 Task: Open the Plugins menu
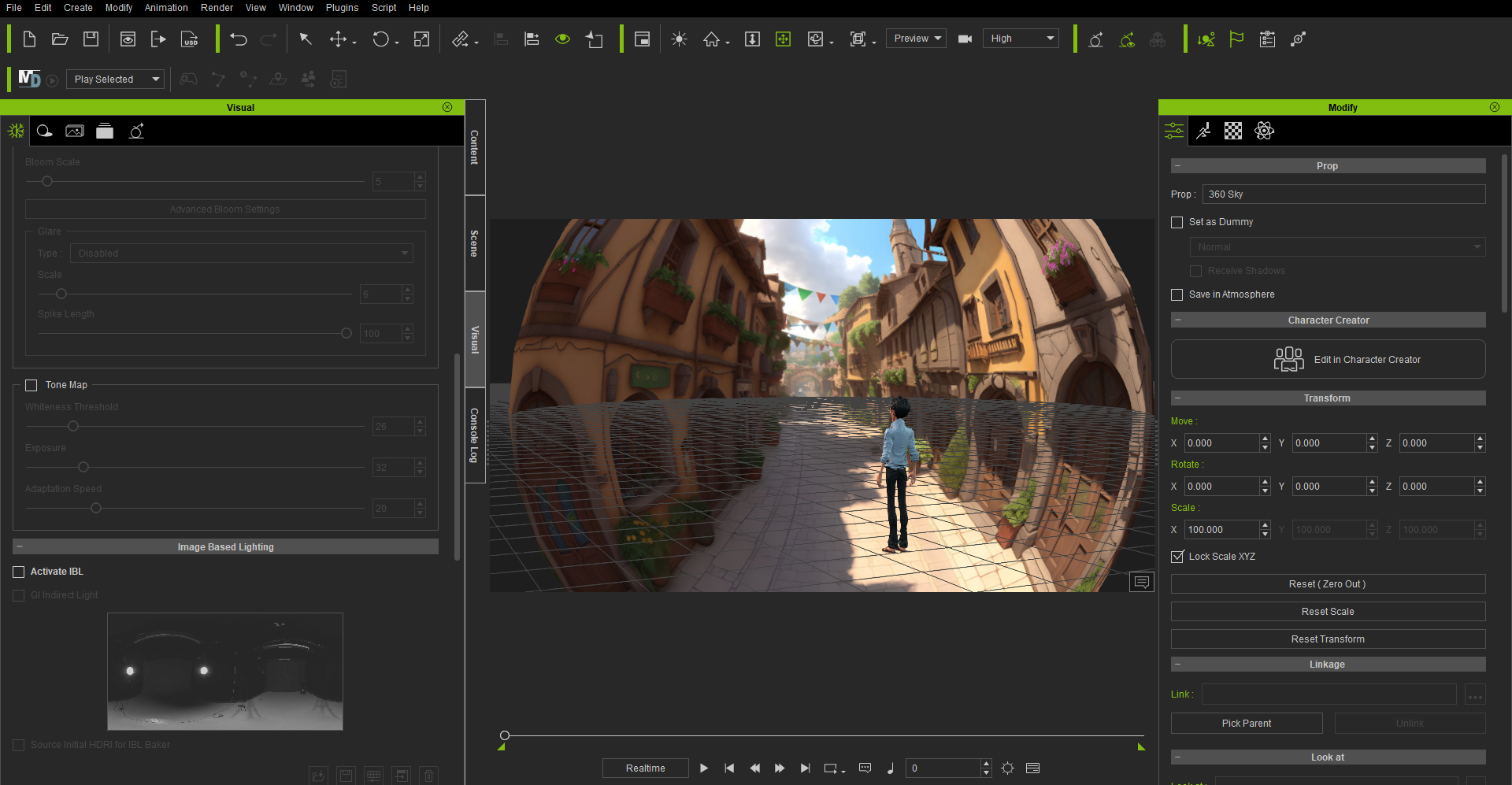342,8
